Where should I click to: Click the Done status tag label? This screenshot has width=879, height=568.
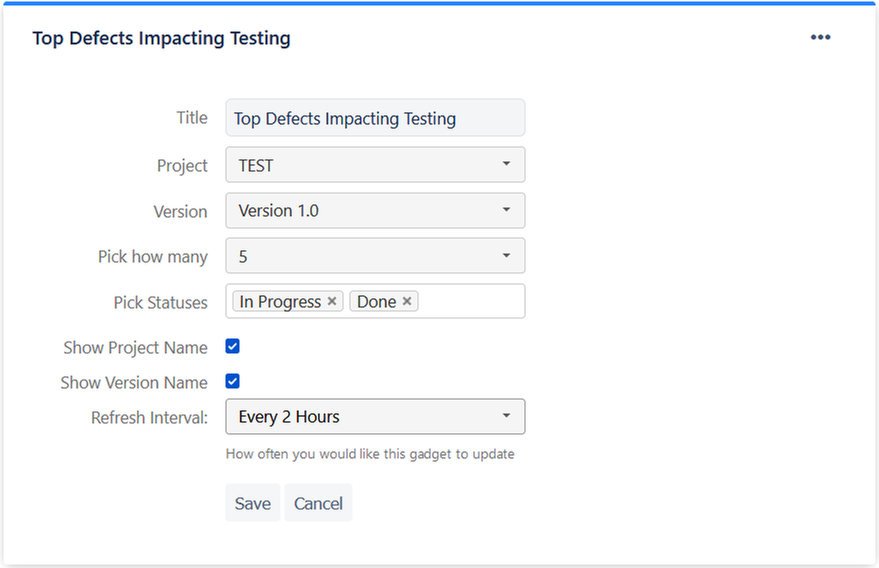(376, 302)
